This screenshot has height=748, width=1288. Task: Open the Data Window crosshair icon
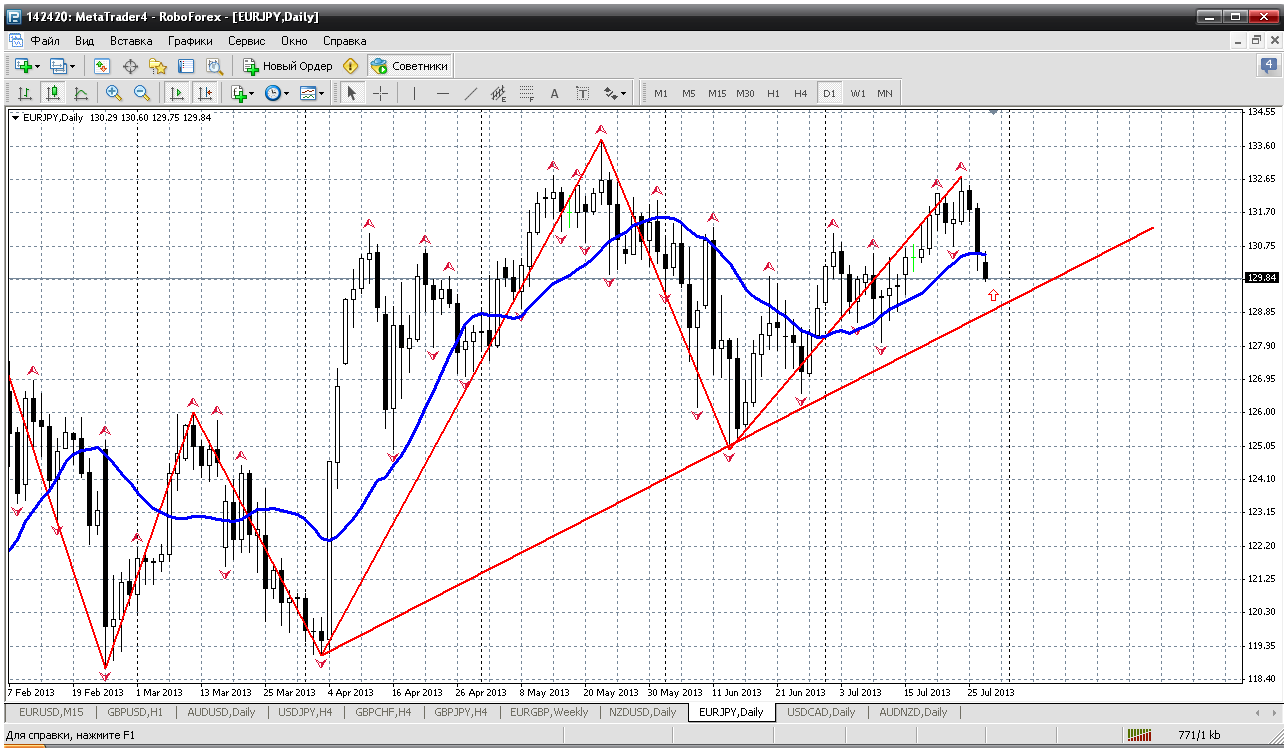click(130, 66)
